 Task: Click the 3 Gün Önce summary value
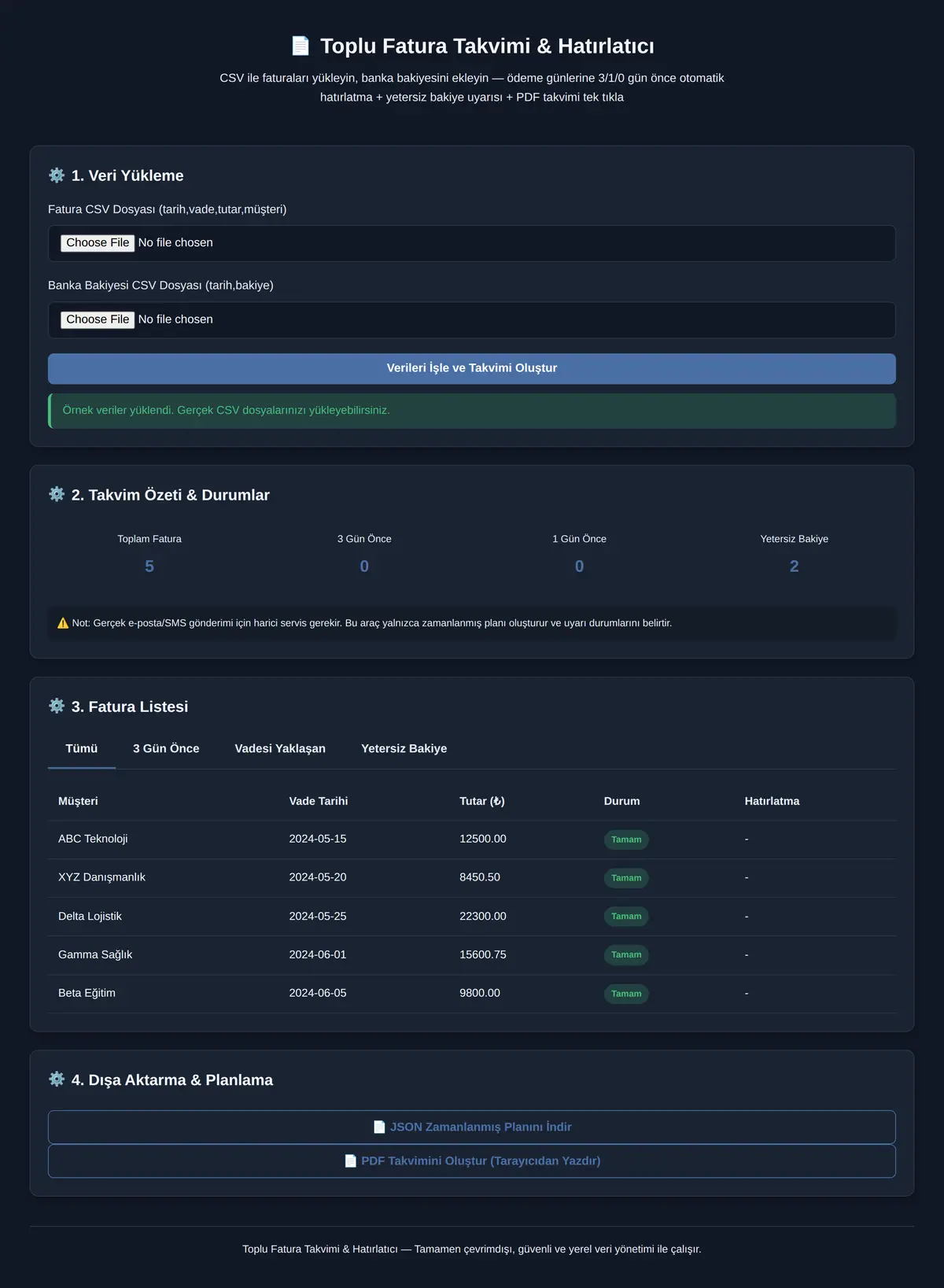364,566
